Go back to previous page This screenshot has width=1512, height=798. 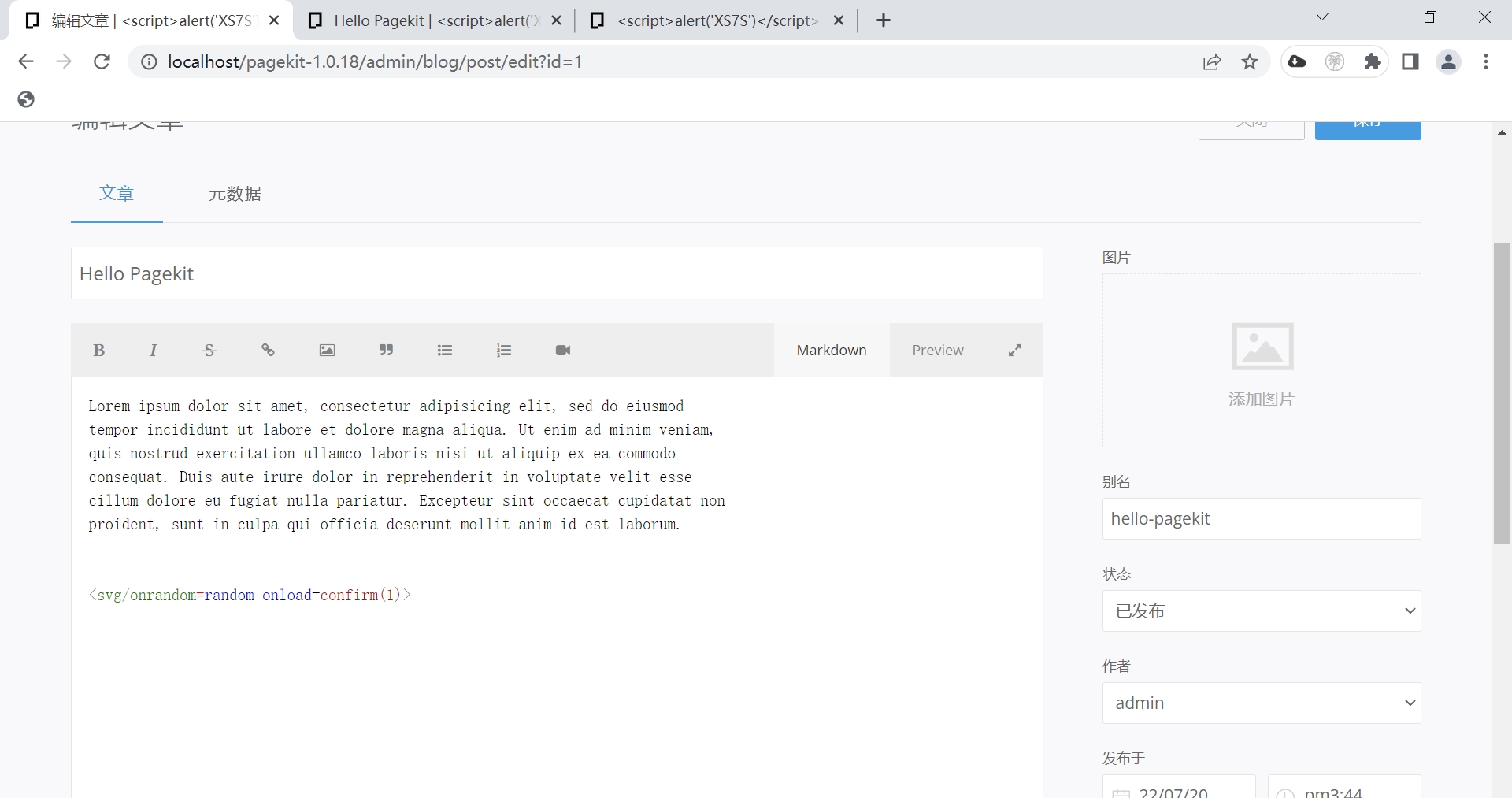26,61
